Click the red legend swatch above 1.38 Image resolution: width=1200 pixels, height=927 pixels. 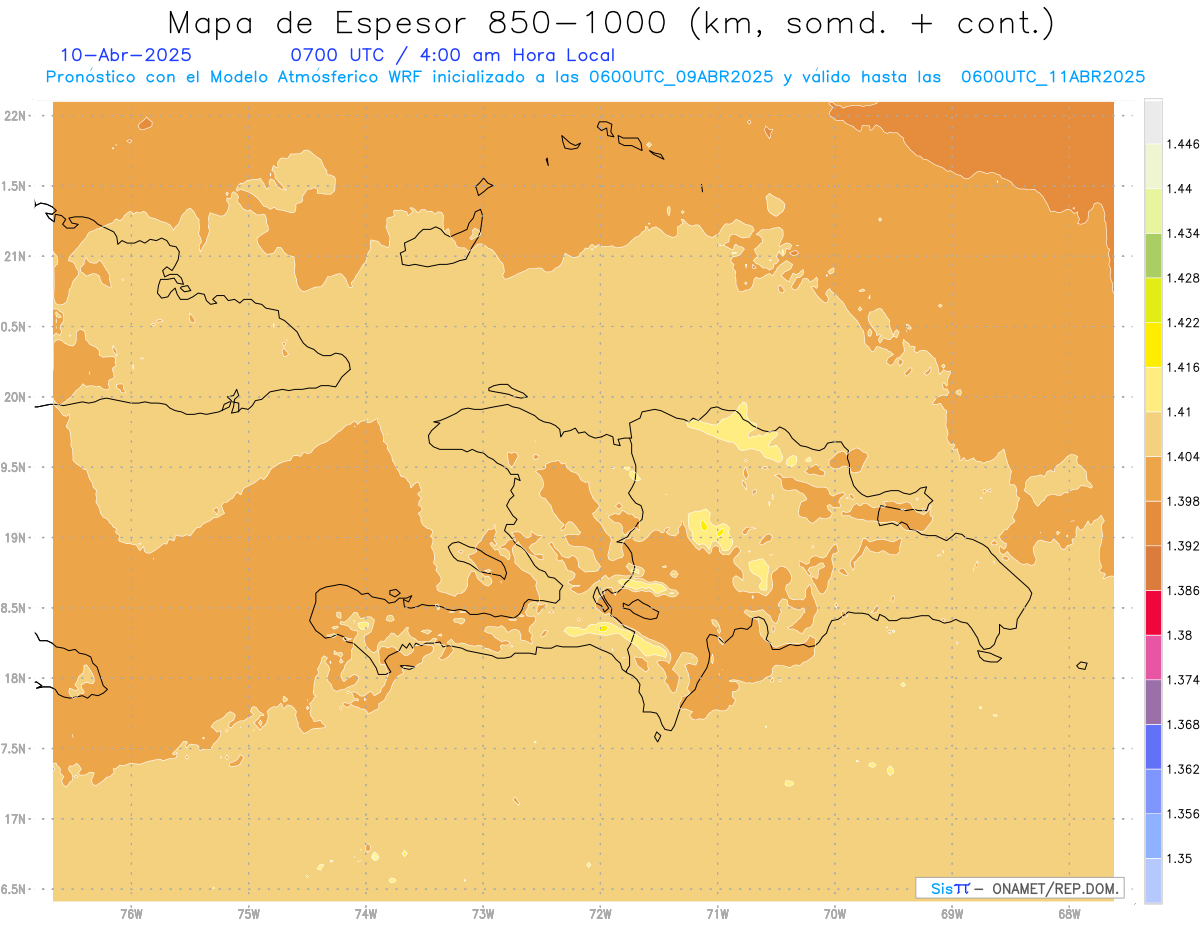(1153, 612)
